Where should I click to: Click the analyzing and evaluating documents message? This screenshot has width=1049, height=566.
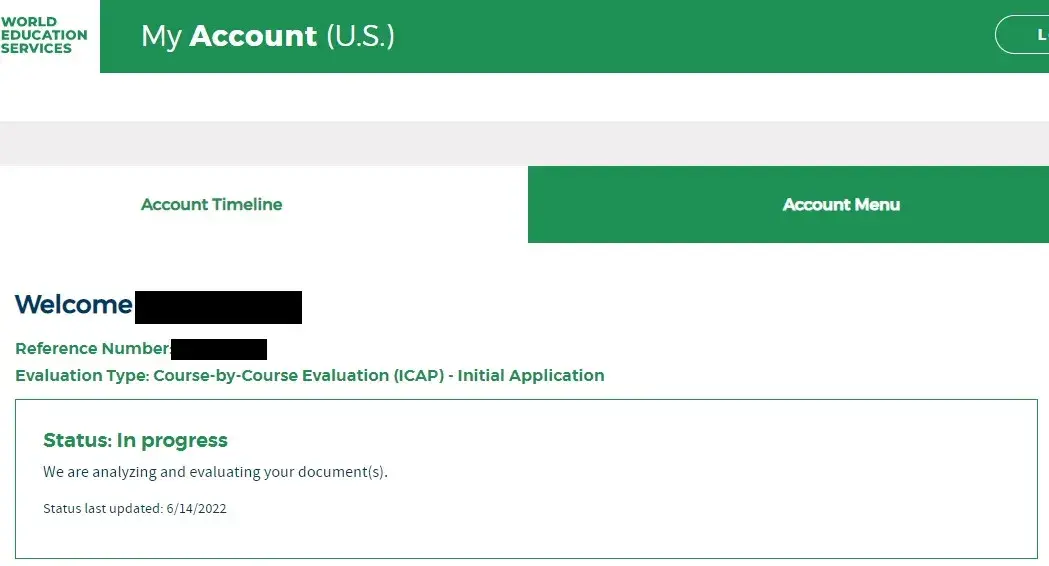215,472
